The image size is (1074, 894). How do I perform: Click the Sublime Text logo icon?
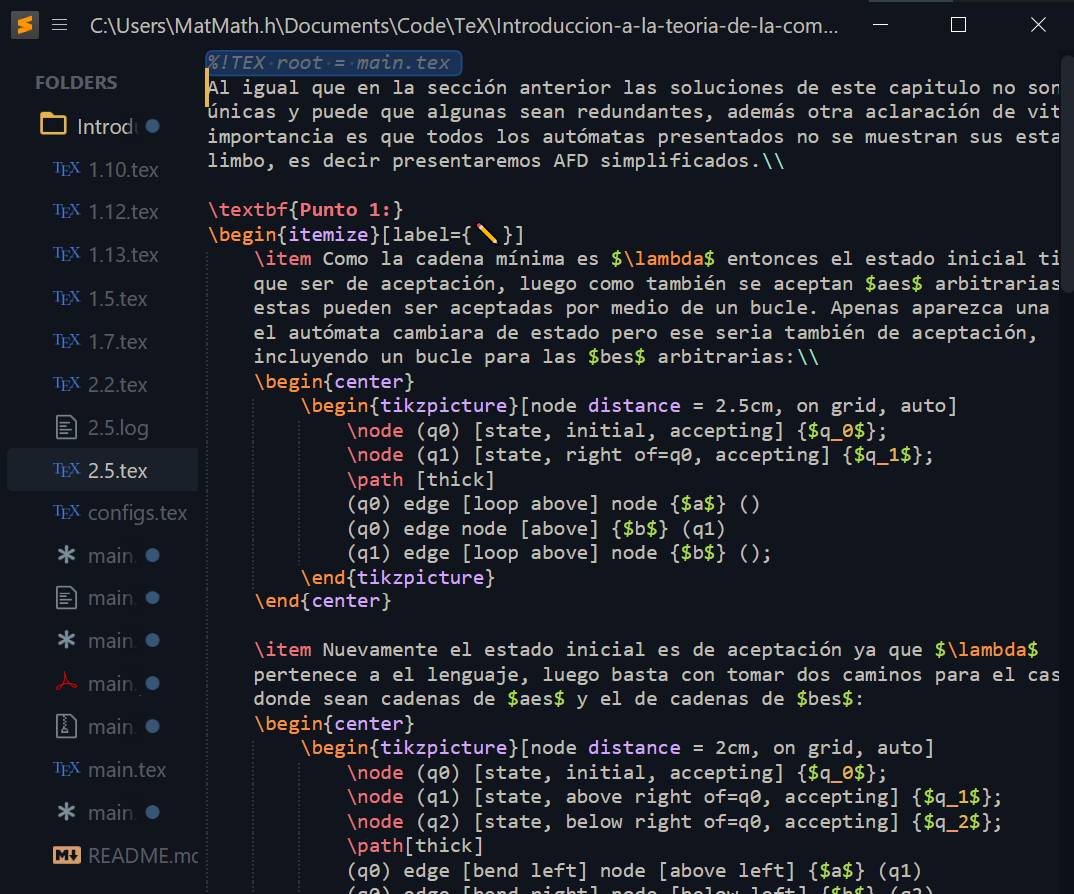pos(25,25)
